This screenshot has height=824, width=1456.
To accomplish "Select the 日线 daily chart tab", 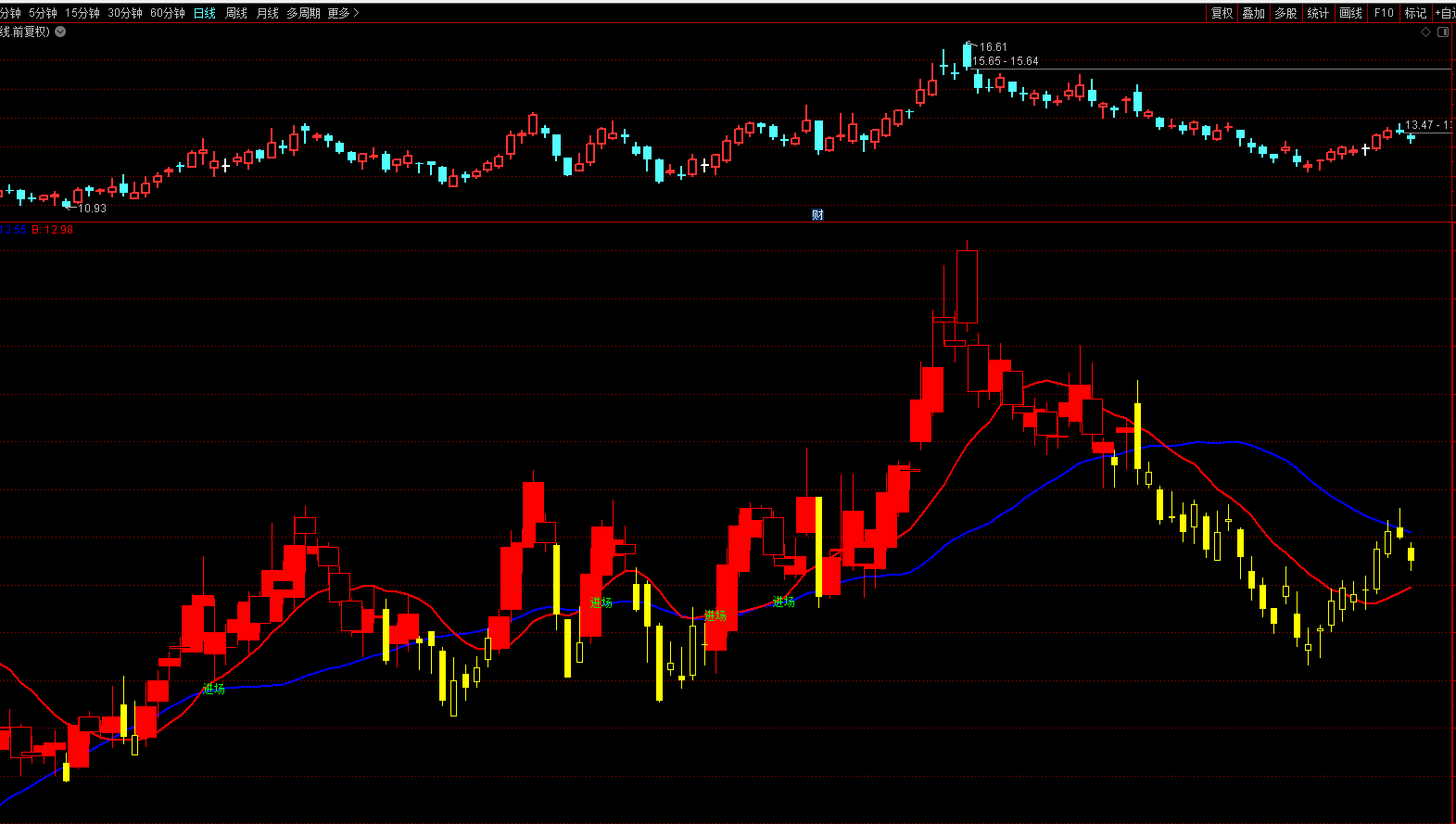I will (x=205, y=13).
